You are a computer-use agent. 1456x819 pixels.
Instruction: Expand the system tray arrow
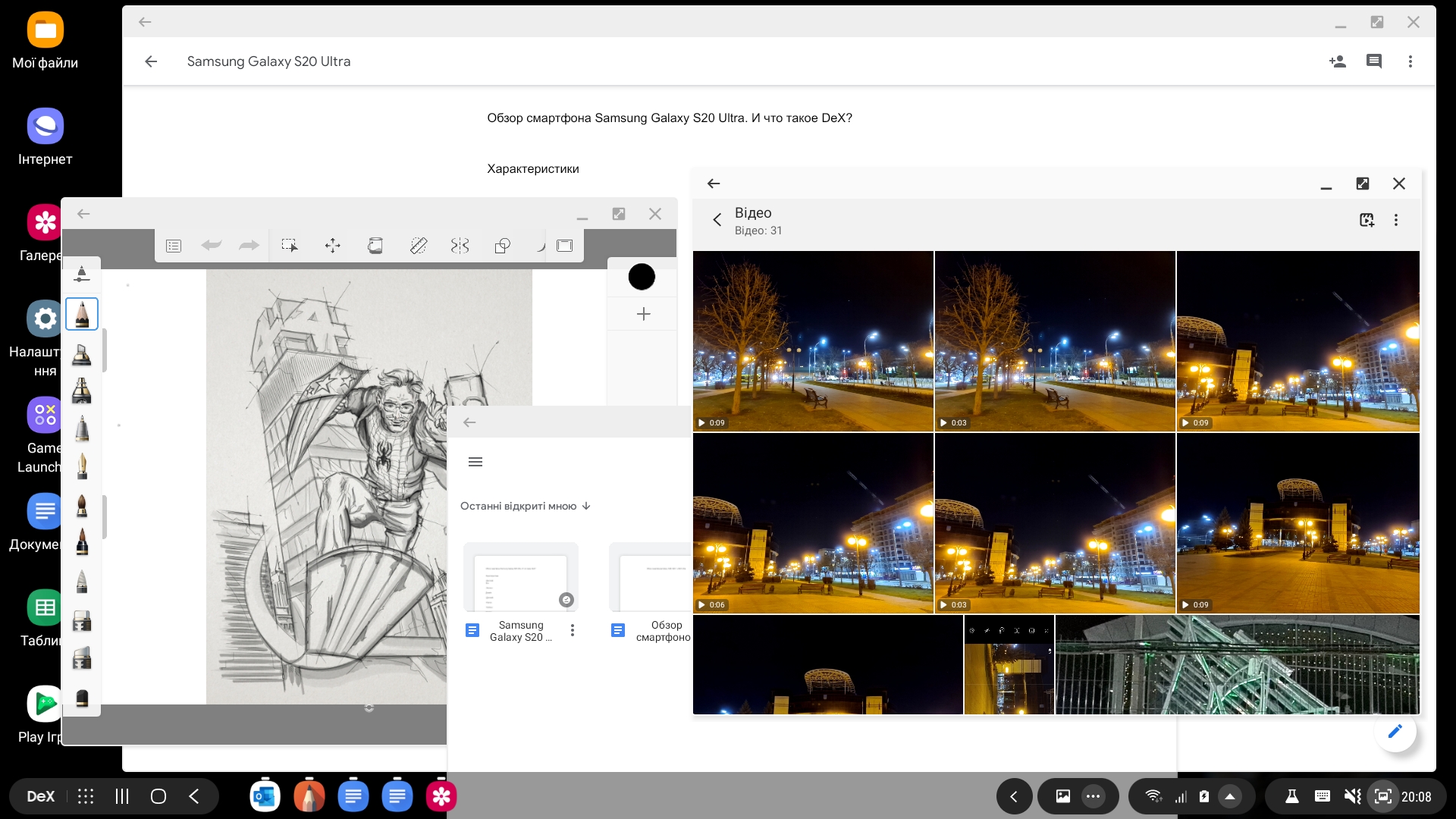pyautogui.click(x=1230, y=796)
